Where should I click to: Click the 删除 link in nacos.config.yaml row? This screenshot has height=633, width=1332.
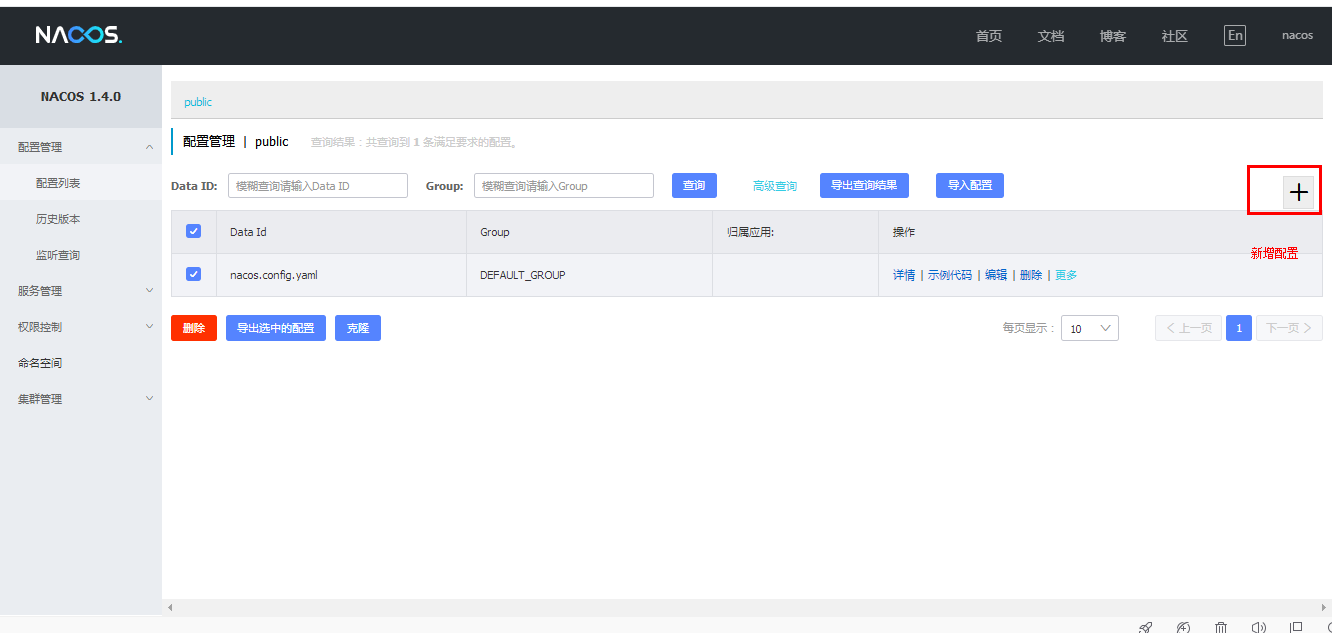tap(1031, 275)
